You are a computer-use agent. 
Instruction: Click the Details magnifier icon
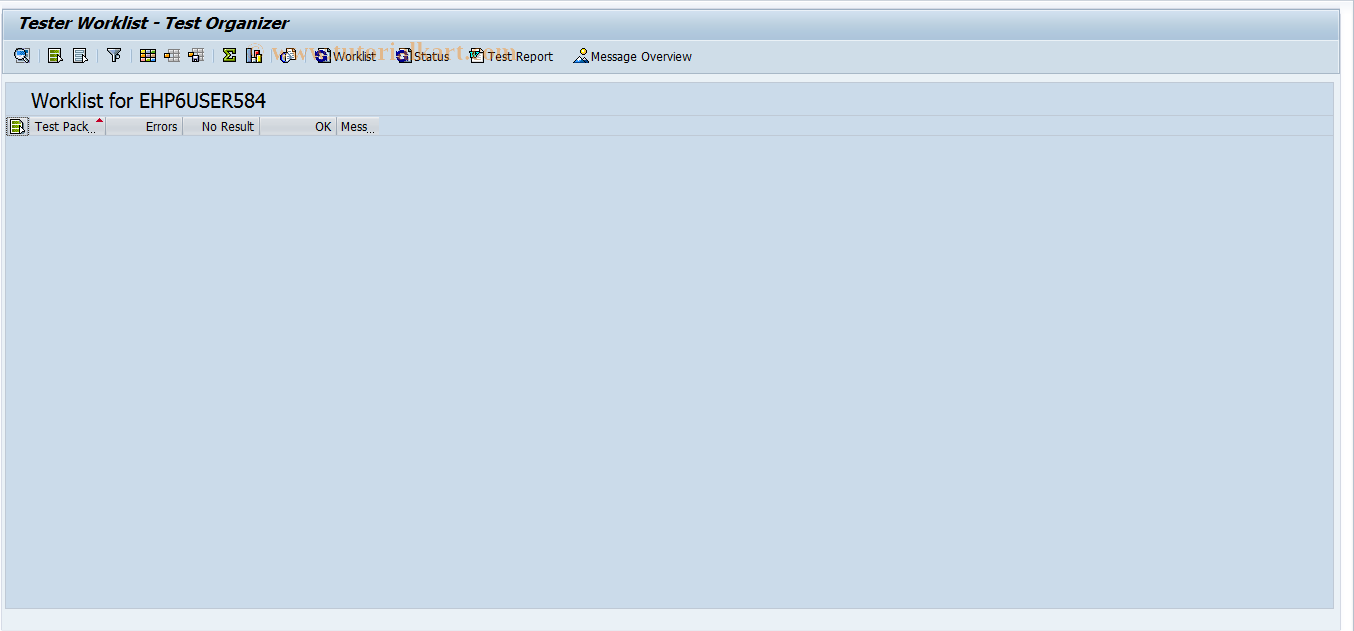click(x=21, y=56)
